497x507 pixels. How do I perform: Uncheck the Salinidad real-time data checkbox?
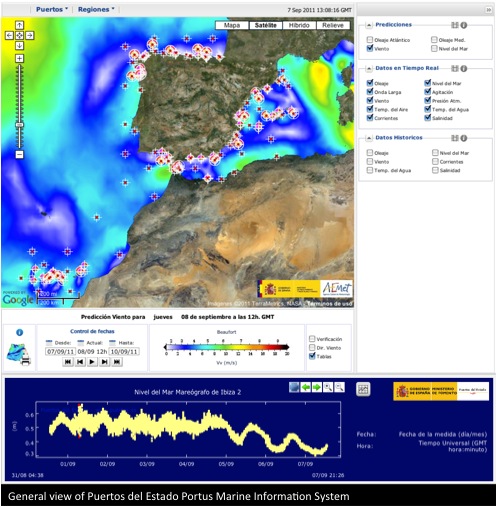click(x=428, y=118)
